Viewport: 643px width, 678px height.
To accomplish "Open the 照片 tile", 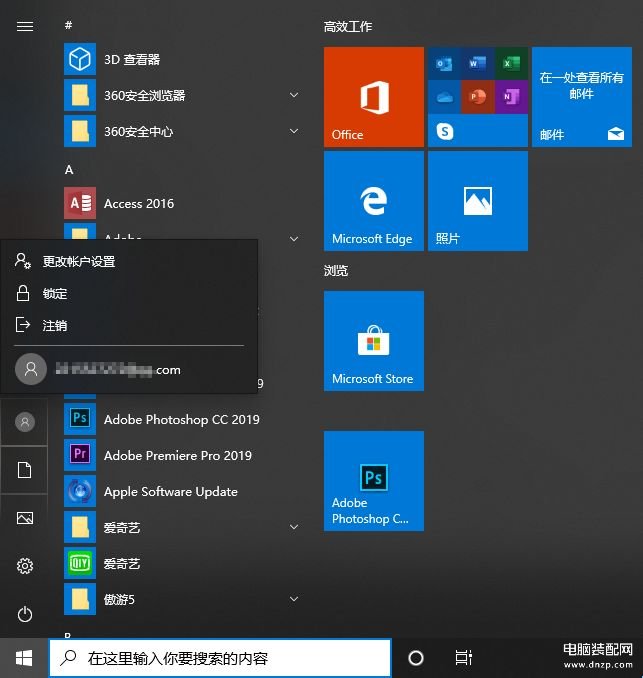I will click(x=477, y=201).
